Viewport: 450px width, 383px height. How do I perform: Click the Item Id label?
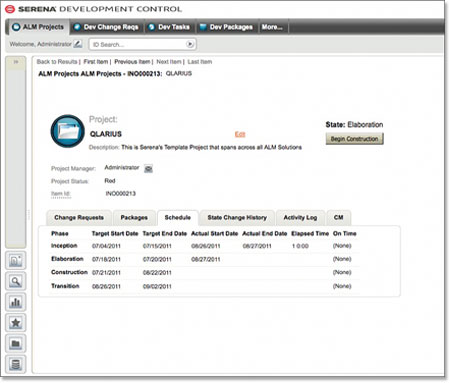point(61,194)
